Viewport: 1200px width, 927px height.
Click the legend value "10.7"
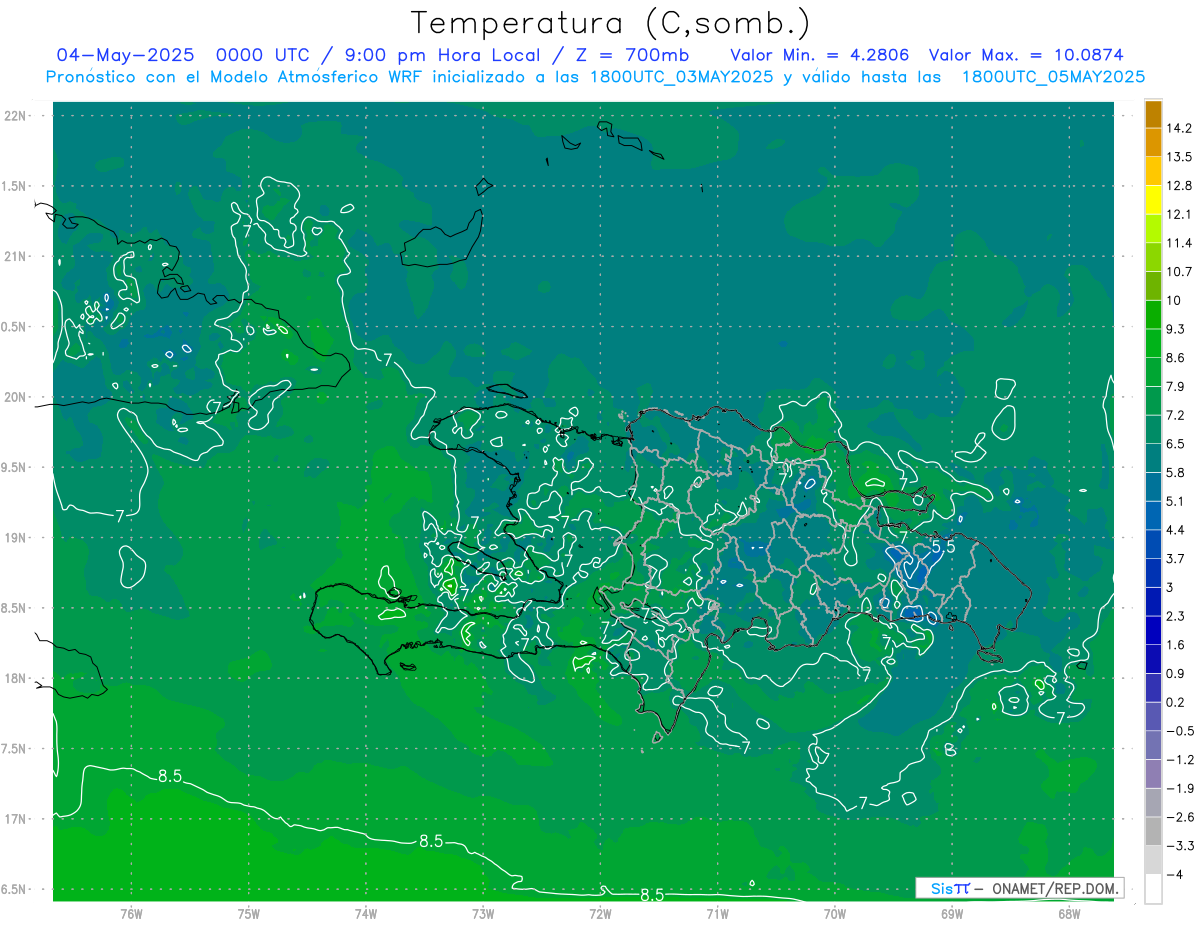[x=1181, y=272]
